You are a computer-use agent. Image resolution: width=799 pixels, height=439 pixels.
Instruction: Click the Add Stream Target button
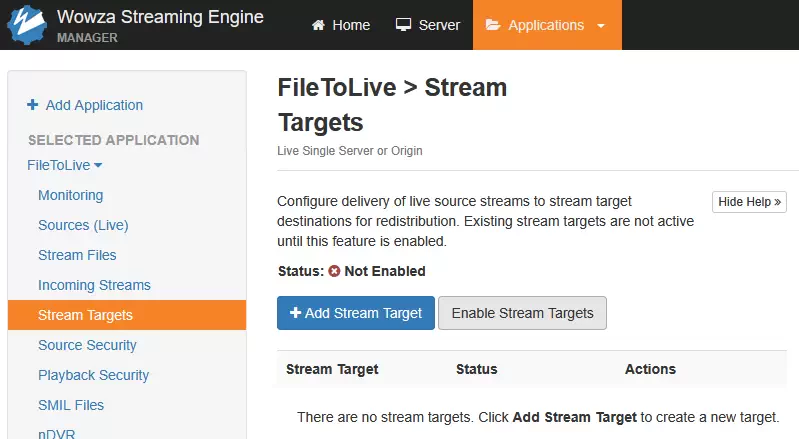pyautogui.click(x=356, y=313)
